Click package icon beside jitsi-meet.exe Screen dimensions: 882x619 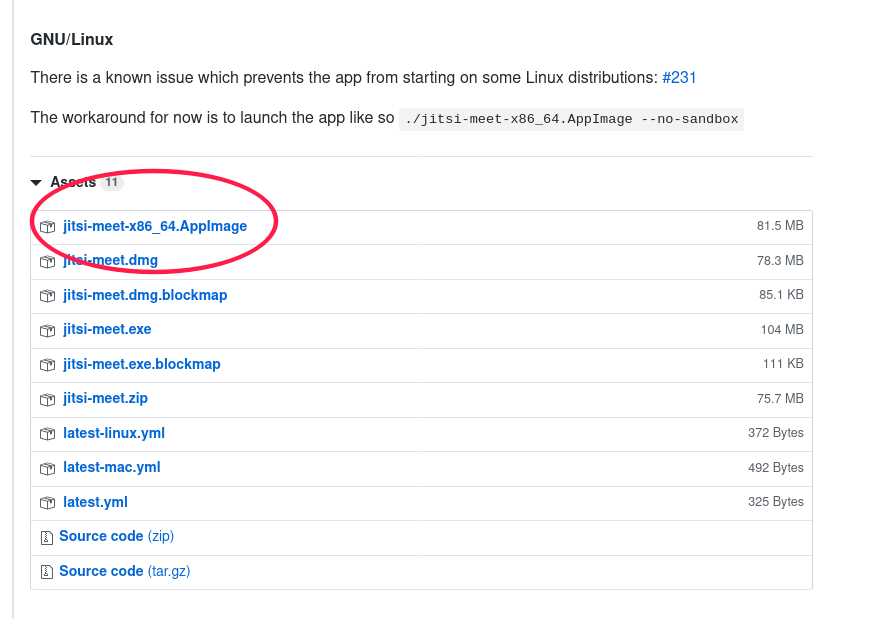pos(47,330)
